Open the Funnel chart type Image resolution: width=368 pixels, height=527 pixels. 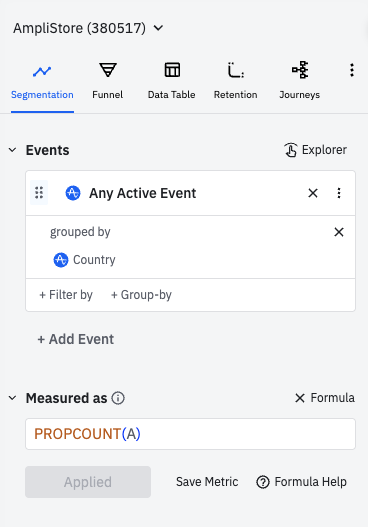[x=108, y=81]
